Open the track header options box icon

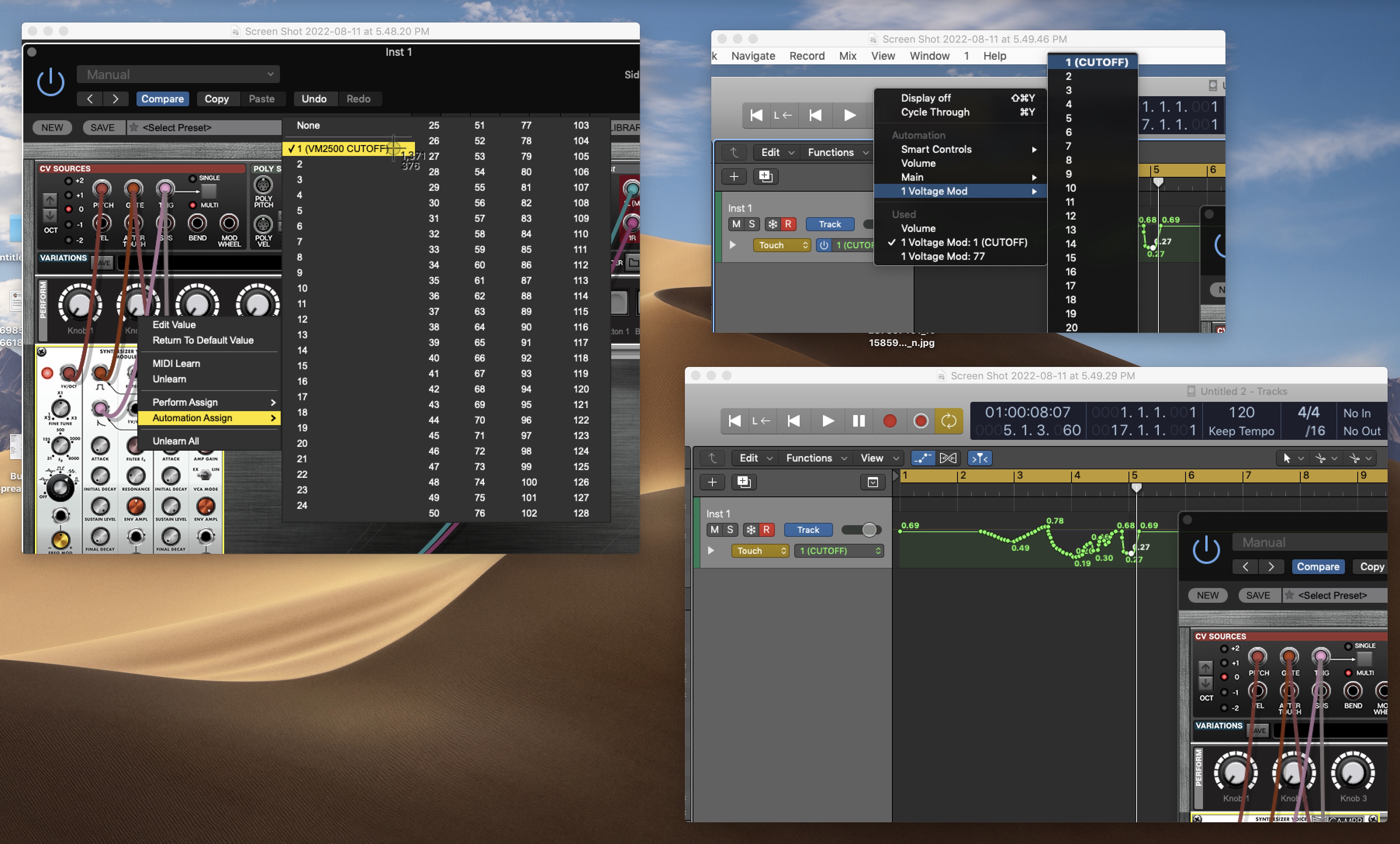[x=873, y=483]
